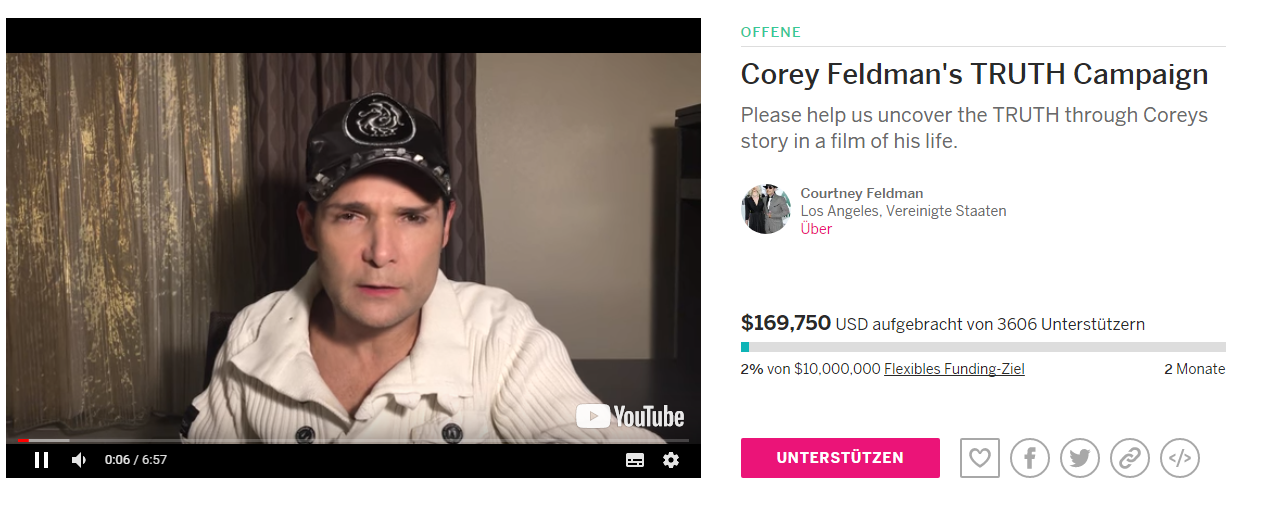Open the video on YouTube via the logo

tap(630, 416)
